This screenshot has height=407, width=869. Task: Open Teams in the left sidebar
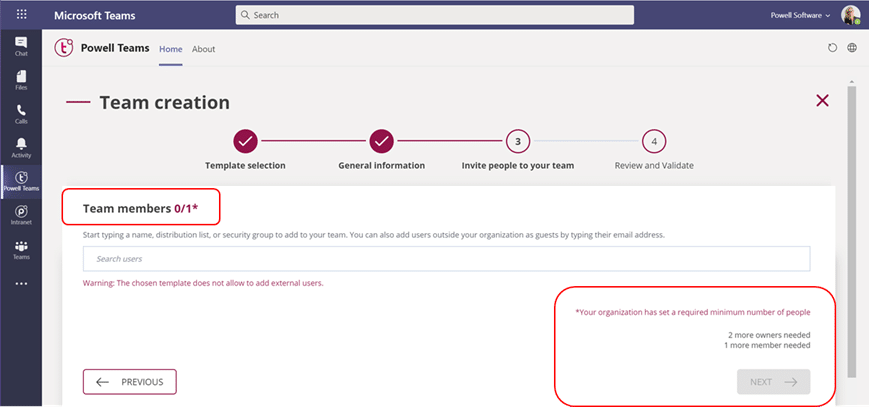(21, 250)
